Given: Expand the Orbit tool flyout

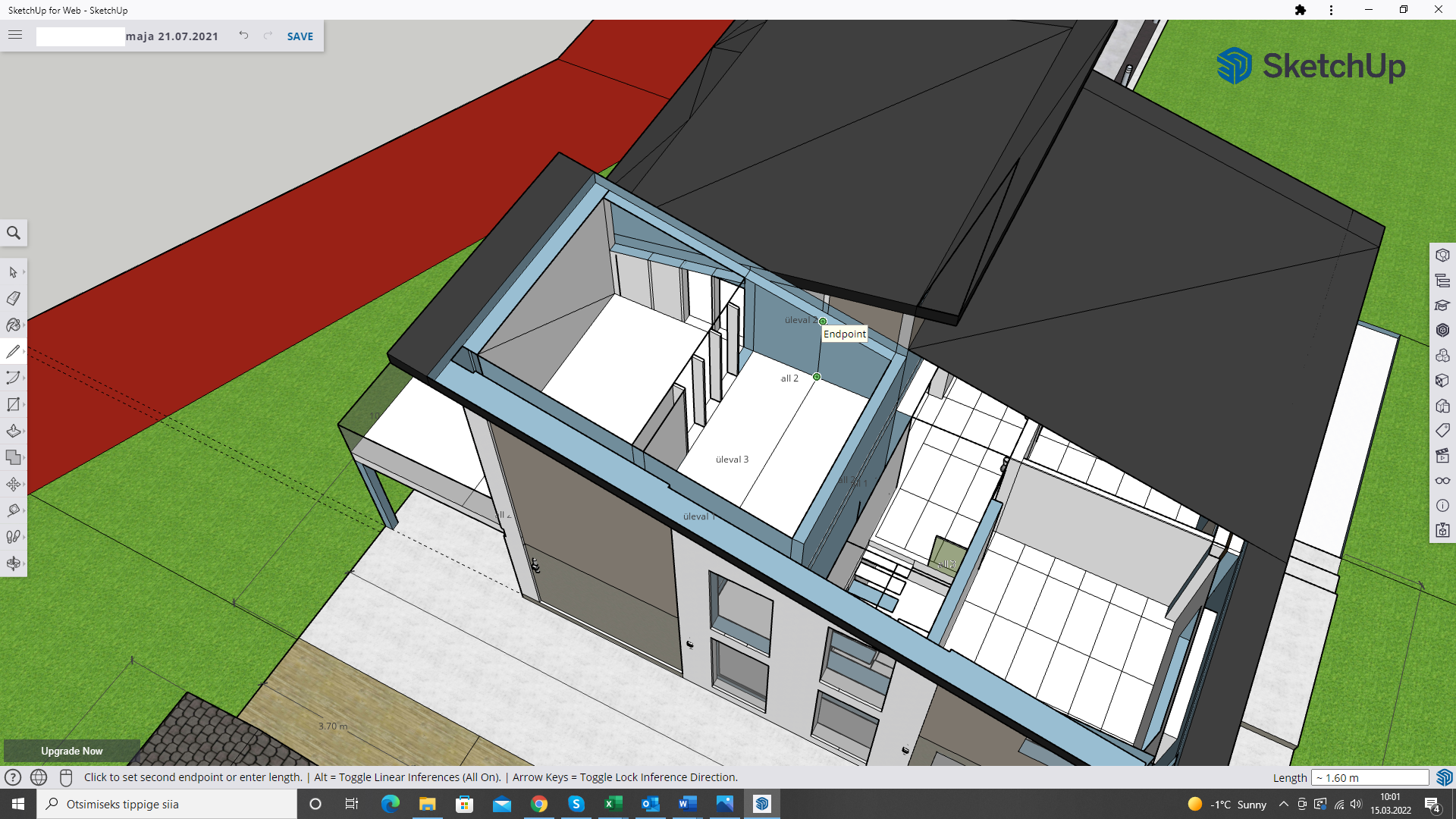Looking at the screenshot, I should [x=24, y=563].
